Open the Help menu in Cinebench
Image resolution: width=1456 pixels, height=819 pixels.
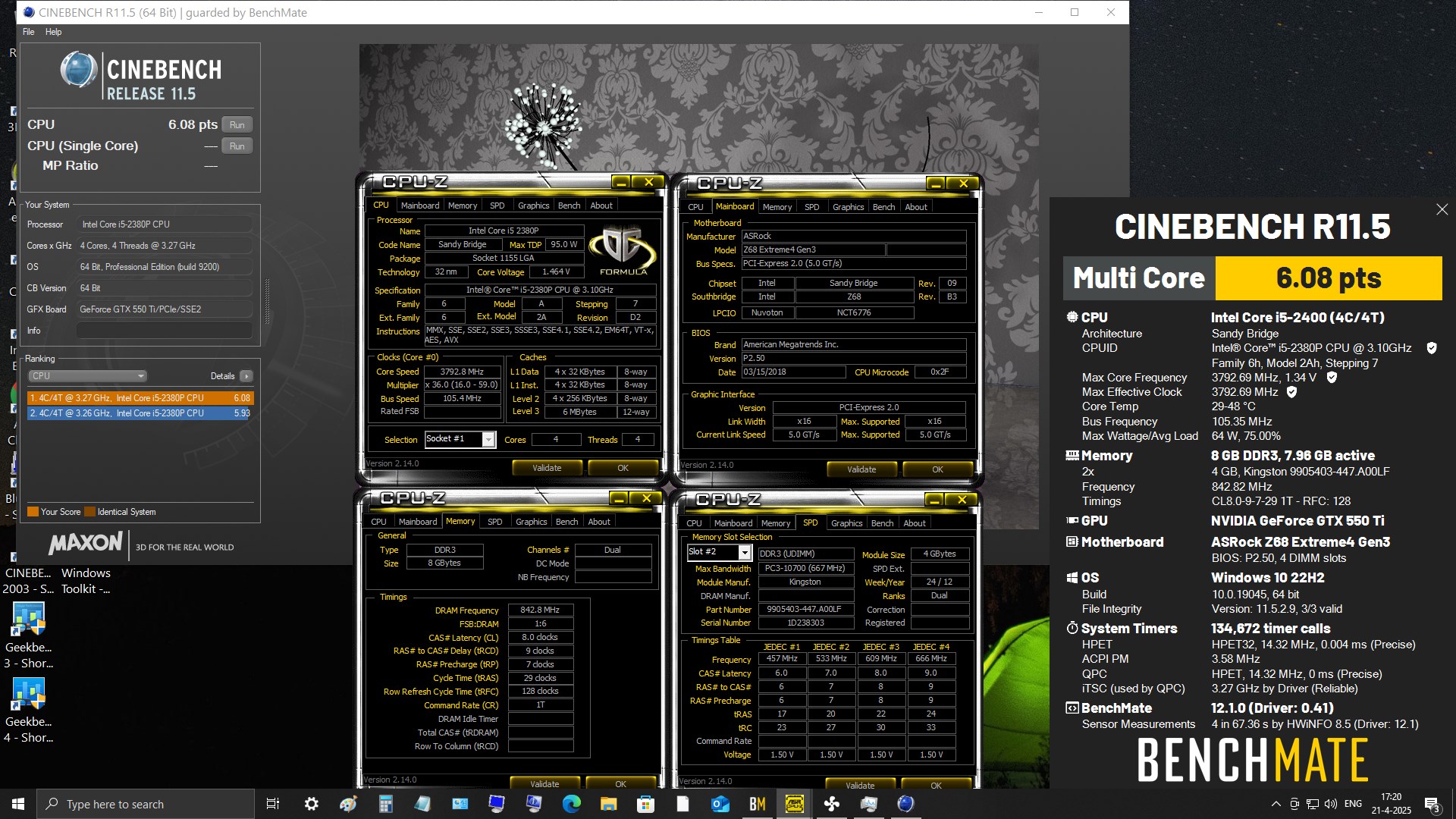click(53, 32)
